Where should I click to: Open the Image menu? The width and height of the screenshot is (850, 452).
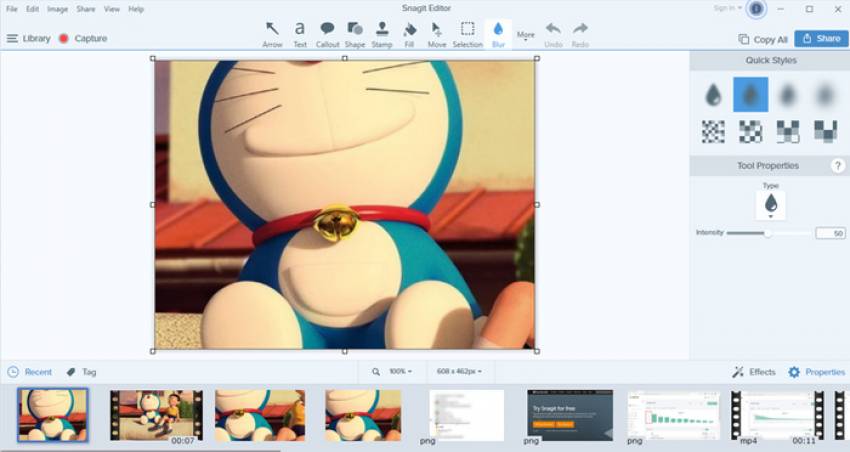58,9
